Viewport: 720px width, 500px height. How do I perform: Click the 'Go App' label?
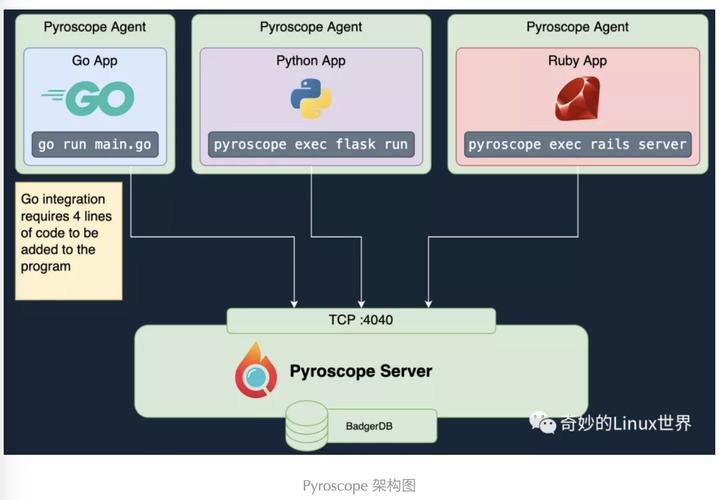[95, 61]
